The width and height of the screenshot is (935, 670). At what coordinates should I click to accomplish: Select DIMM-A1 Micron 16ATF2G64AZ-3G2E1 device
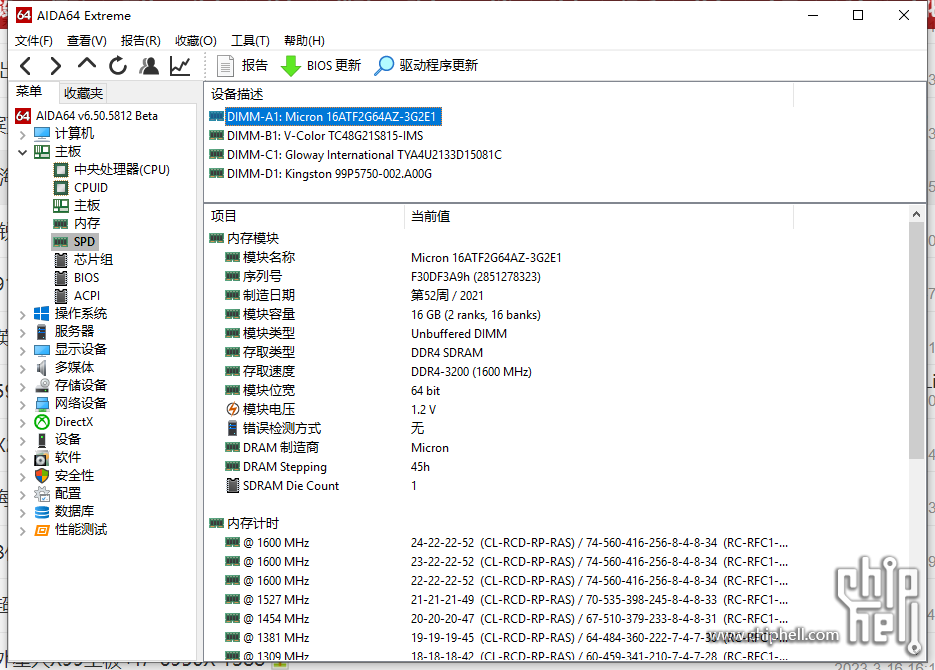pos(332,116)
